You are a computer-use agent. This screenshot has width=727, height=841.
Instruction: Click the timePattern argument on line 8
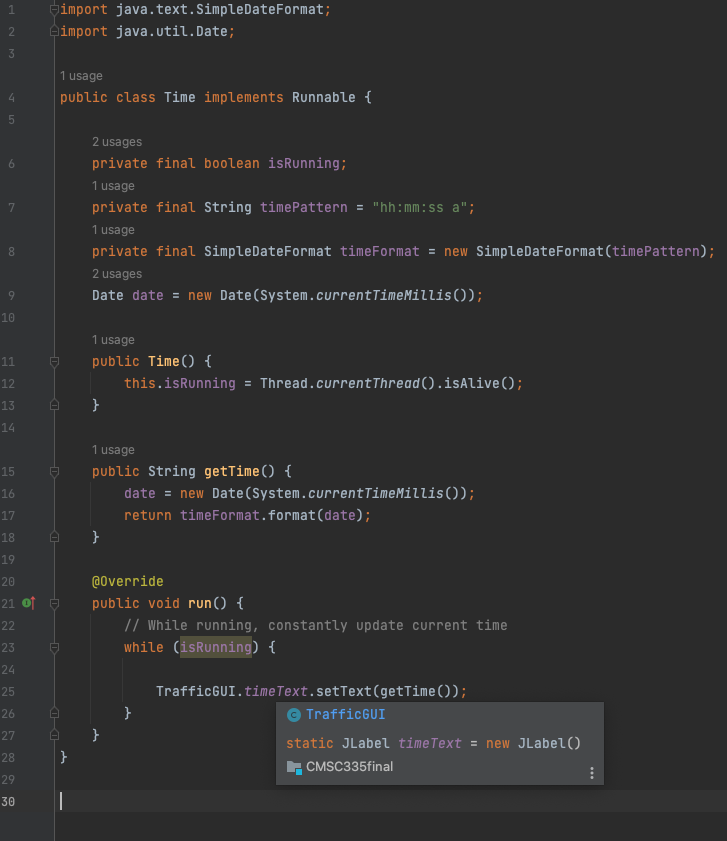point(656,252)
